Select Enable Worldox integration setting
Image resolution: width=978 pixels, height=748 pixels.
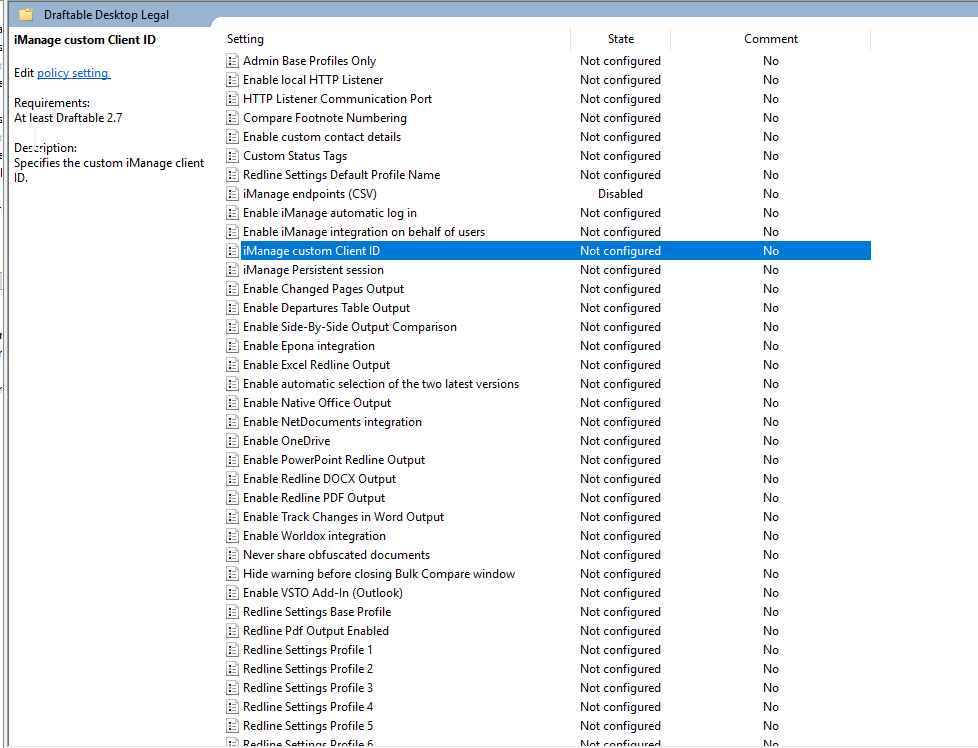(x=314, y=536)
